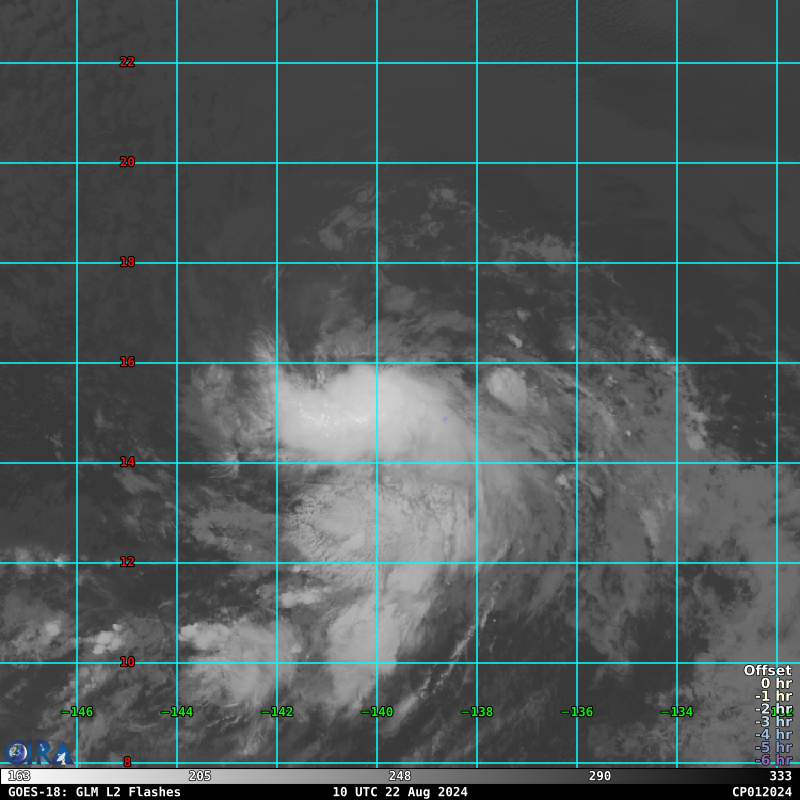Click the CP012024 storm identifier
The width and height of the screenshot is (800, 800).
(761, 792)
